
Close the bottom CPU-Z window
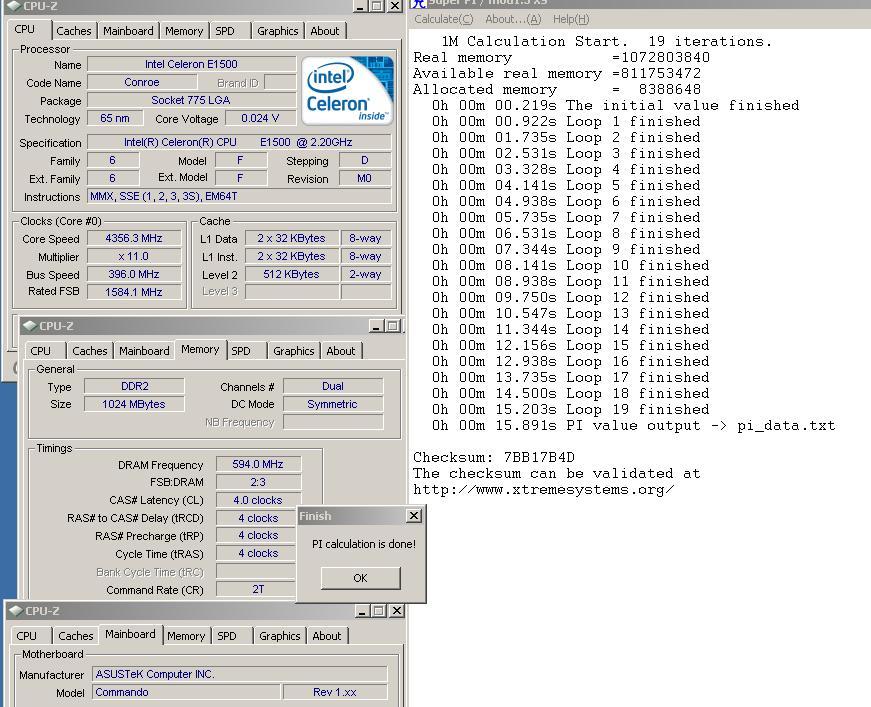pyautogui.click(x=396, y=611)
